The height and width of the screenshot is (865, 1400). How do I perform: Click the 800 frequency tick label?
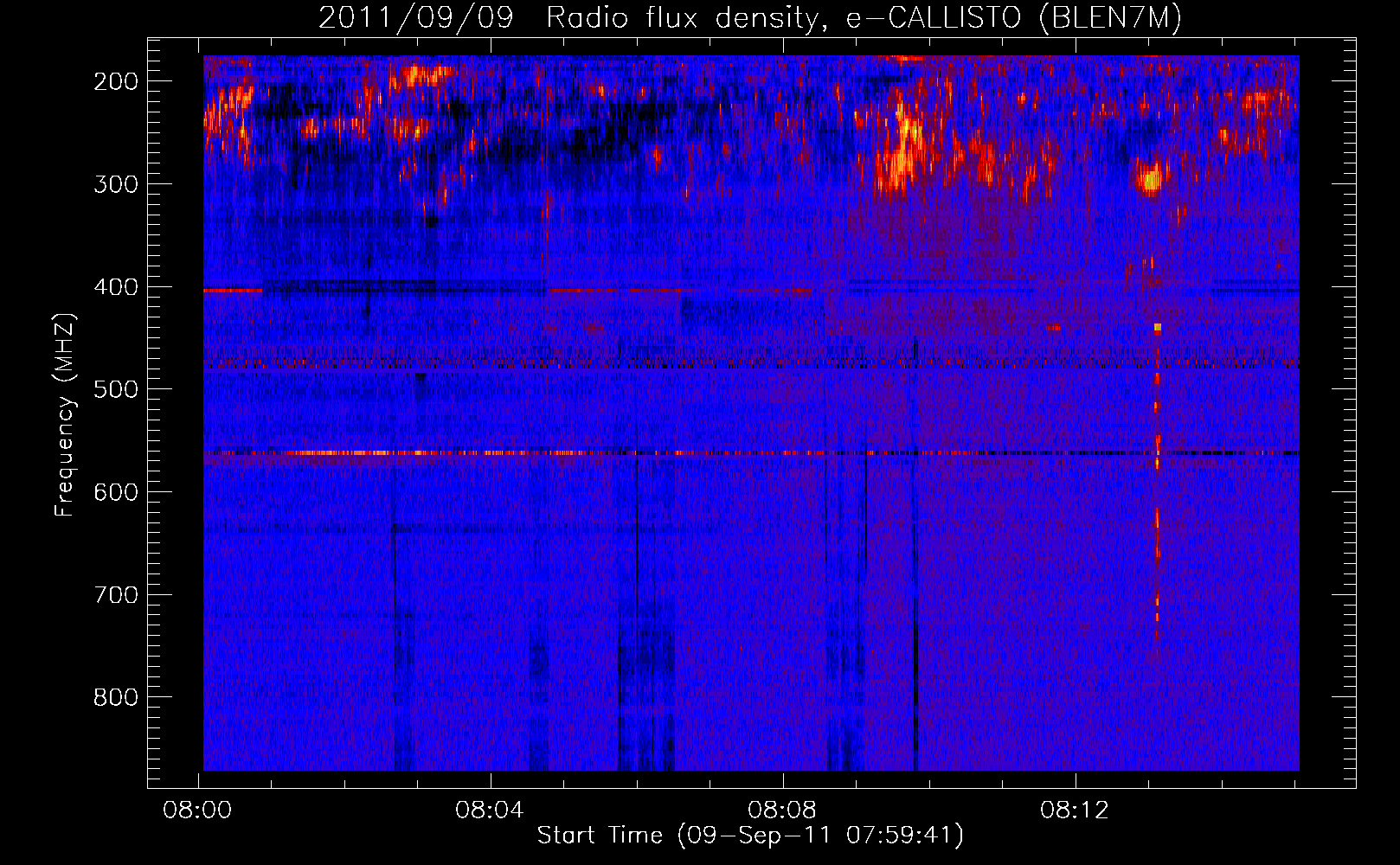[116, 697]
